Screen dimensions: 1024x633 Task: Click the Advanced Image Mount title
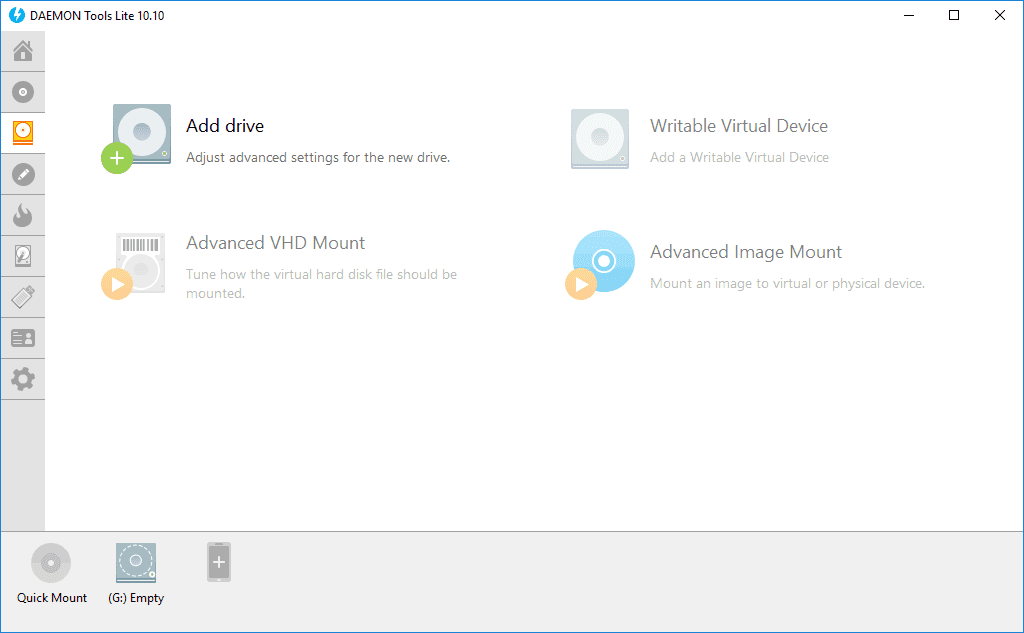[746, 252]
